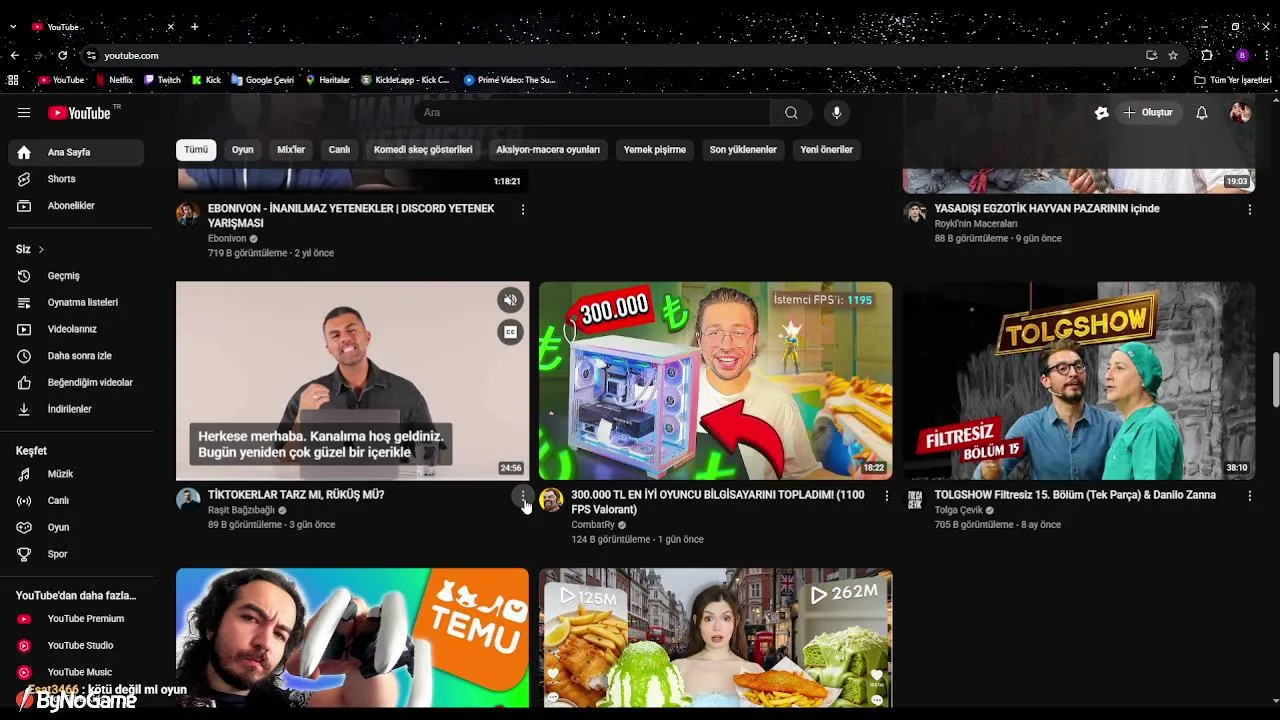Open Oyun under Keşfet in sidebar
Image resolution: width=1280 pixels, height=720 pixels.
click(x=76, y=527)
